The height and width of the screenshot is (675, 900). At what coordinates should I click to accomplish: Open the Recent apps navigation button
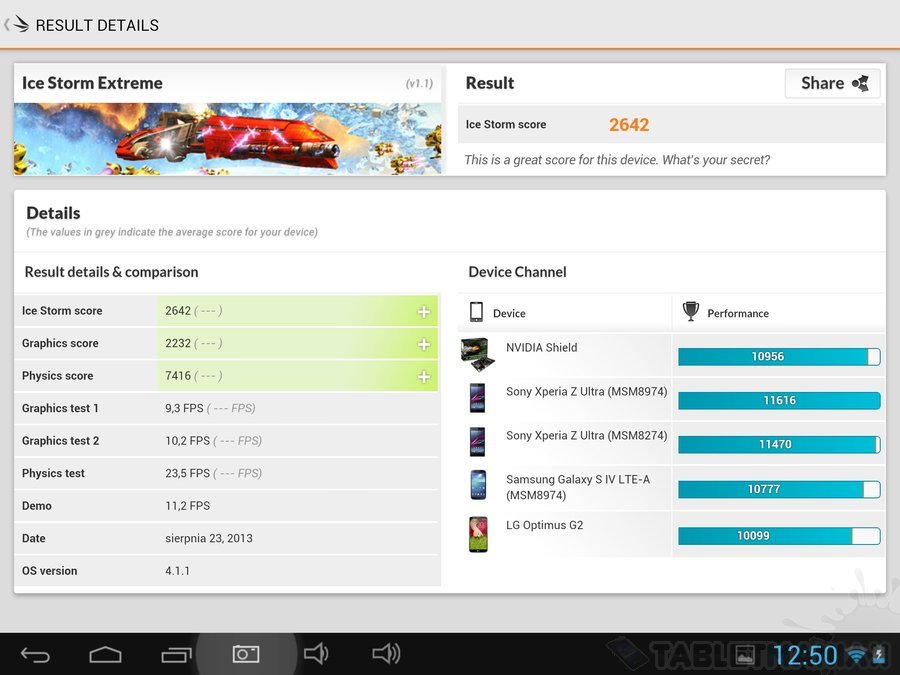[176, 654]
